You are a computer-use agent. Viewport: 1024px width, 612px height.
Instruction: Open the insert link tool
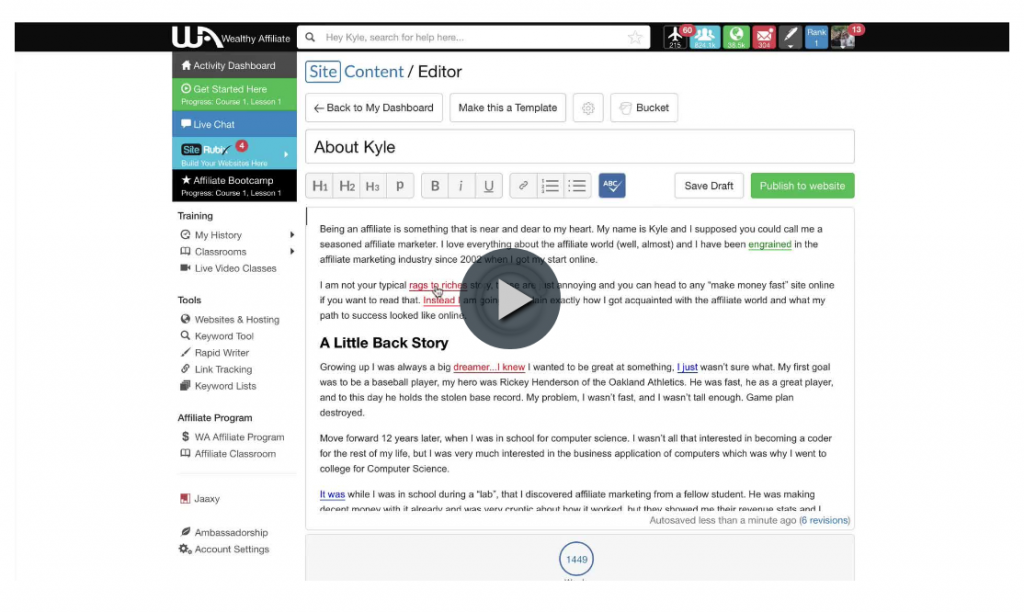tap(523, 185)
